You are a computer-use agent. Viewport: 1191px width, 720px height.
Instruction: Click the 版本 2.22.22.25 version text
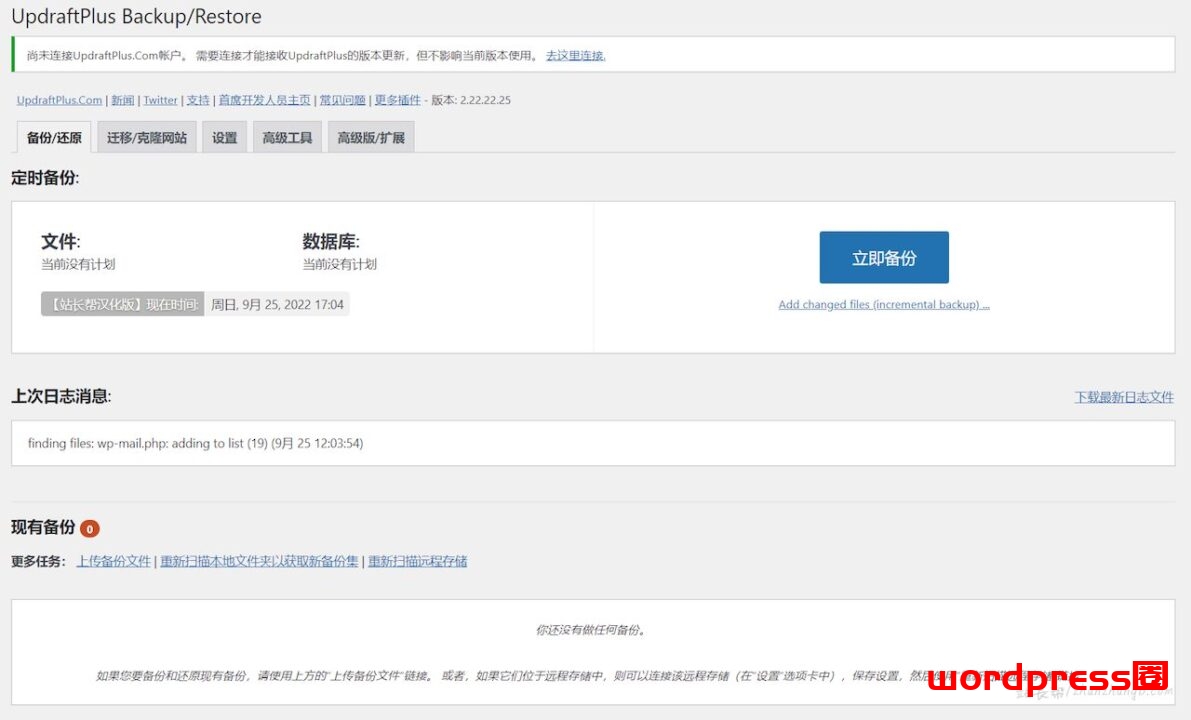(471, 100)
